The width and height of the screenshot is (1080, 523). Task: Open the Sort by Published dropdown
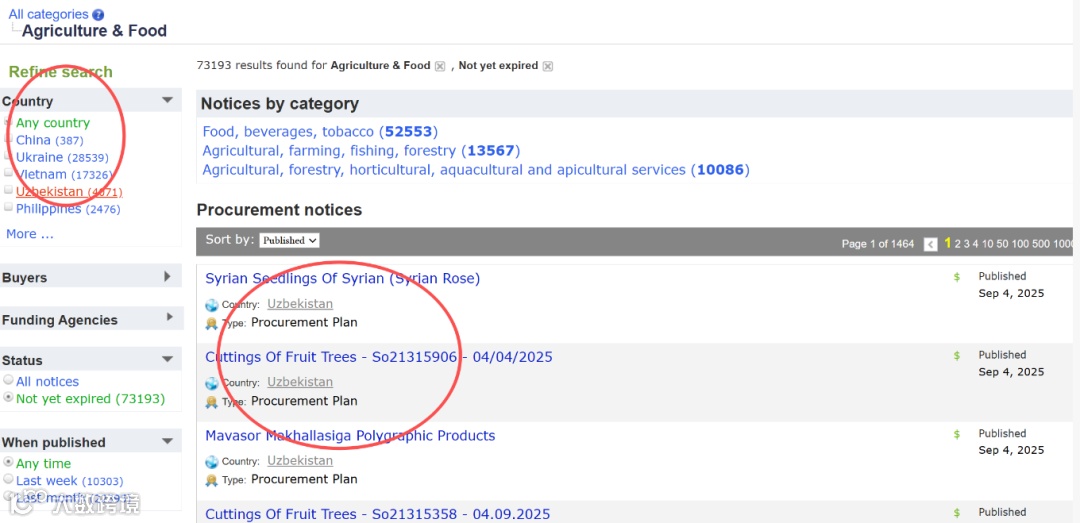tap(289, 240)
